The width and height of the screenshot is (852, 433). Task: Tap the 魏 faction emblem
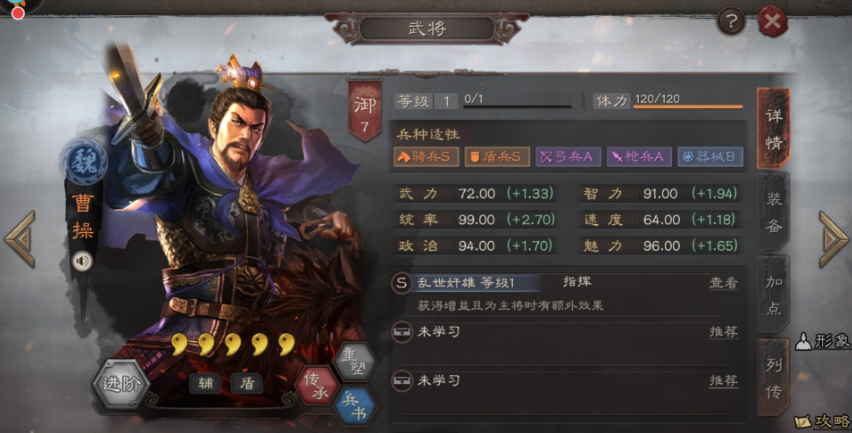point(84,161)
